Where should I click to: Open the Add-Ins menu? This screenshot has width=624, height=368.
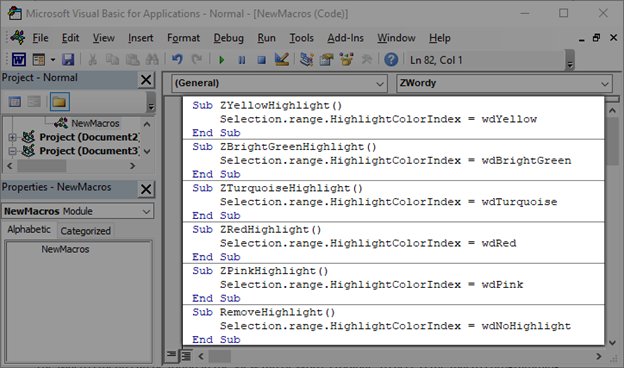coord(345,38)
